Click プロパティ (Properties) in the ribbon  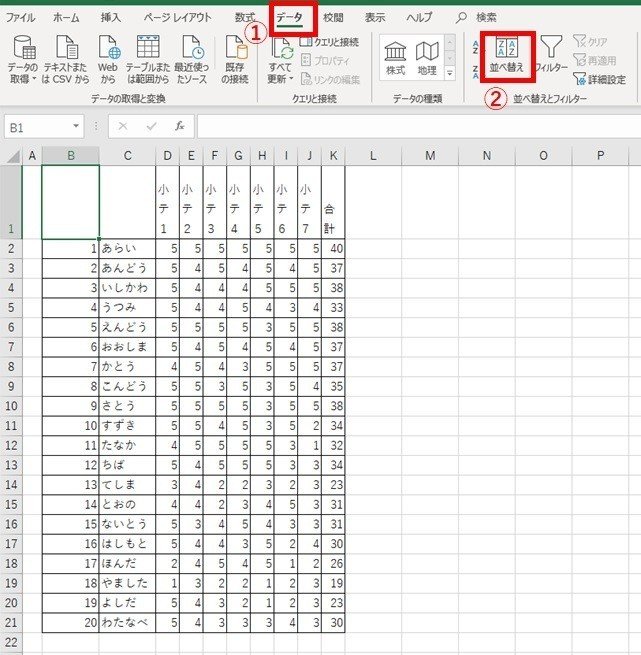click(326, 61)
